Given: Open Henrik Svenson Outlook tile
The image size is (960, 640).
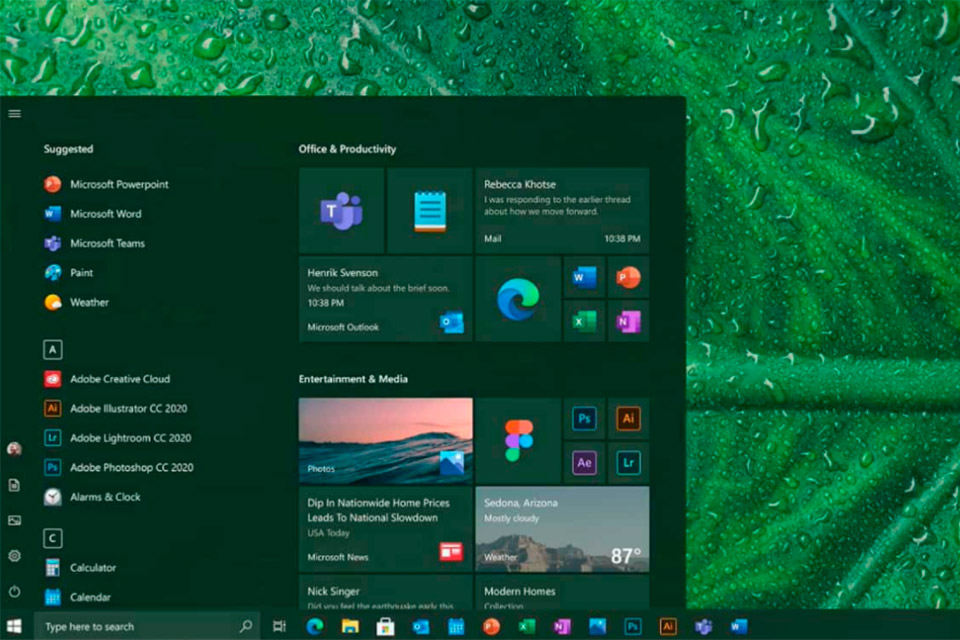Looking at the screenshot, I should coord(386,299).
